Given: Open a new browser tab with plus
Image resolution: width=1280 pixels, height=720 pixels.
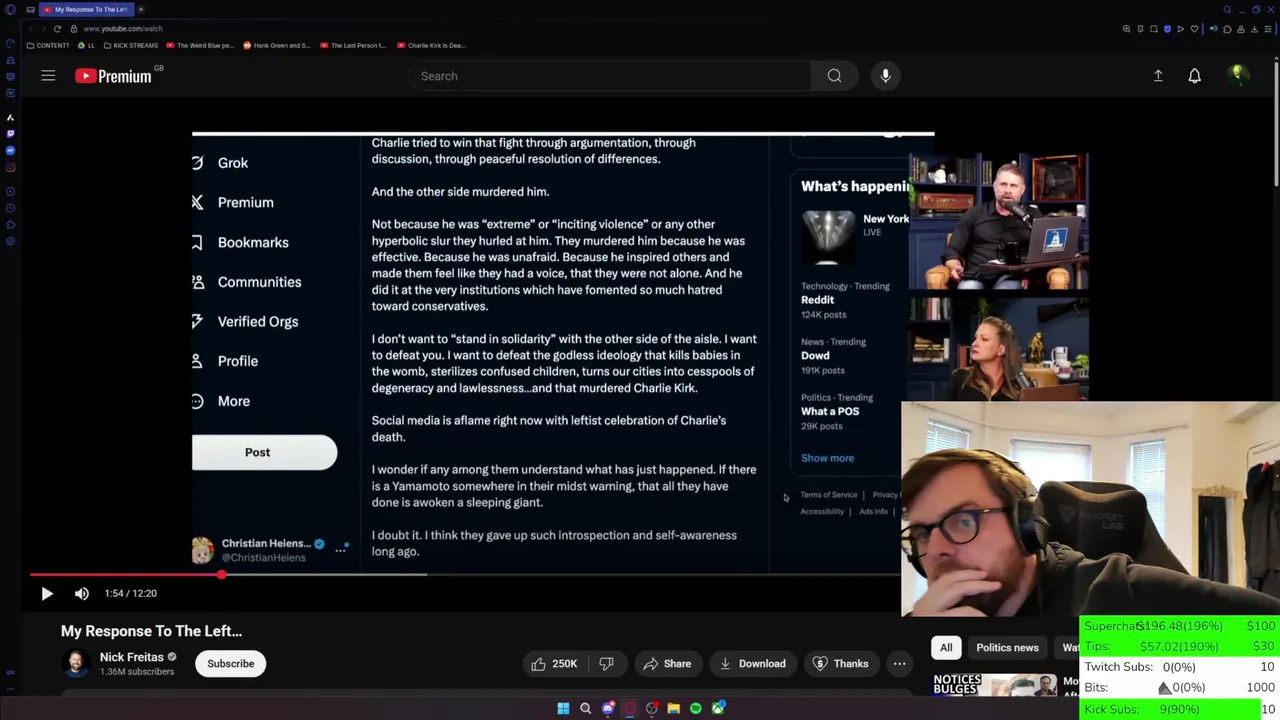Looking at the screenshot, I should (141, 9).
